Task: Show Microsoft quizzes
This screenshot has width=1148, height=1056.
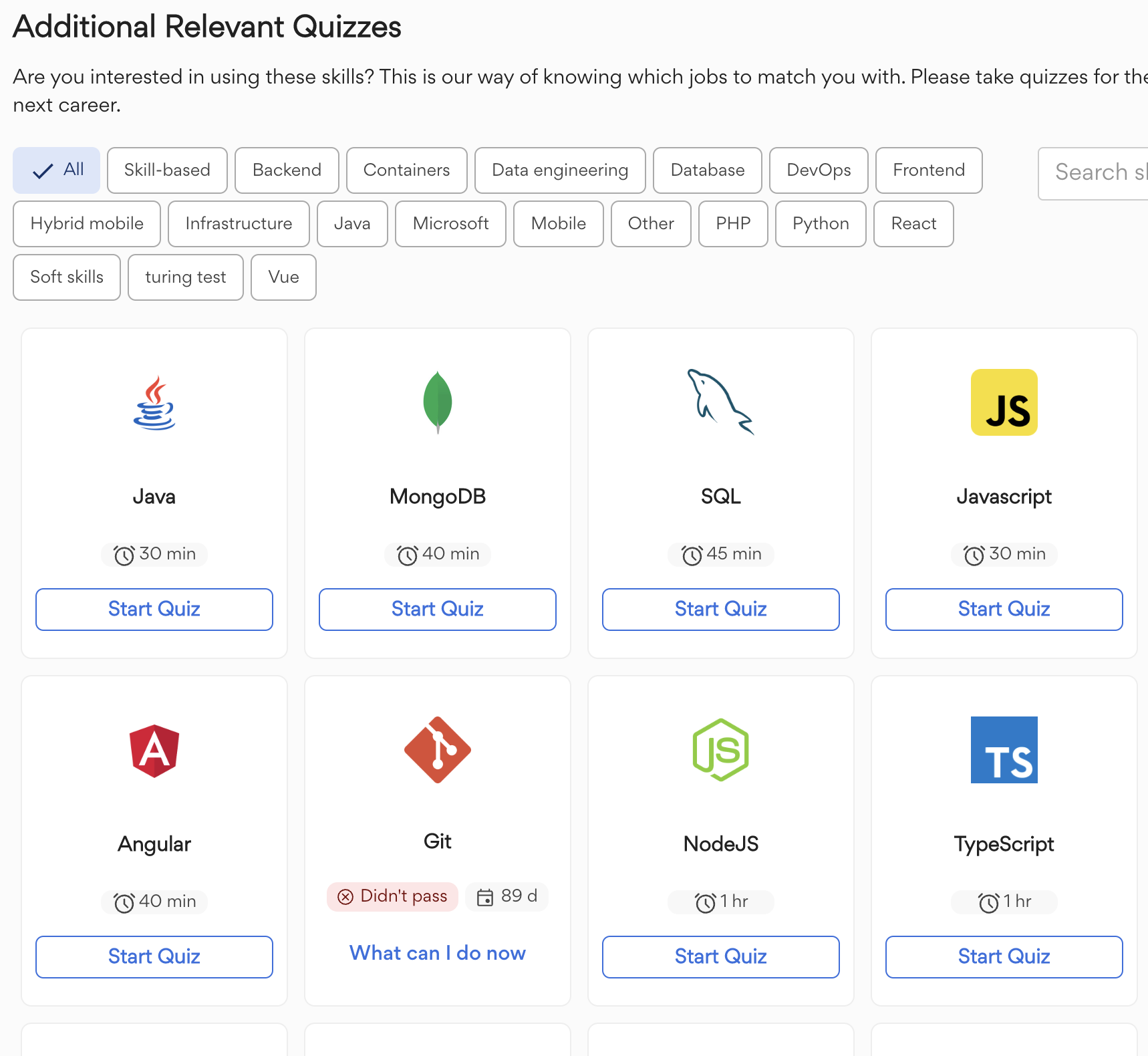Action: tap(450, 224)
